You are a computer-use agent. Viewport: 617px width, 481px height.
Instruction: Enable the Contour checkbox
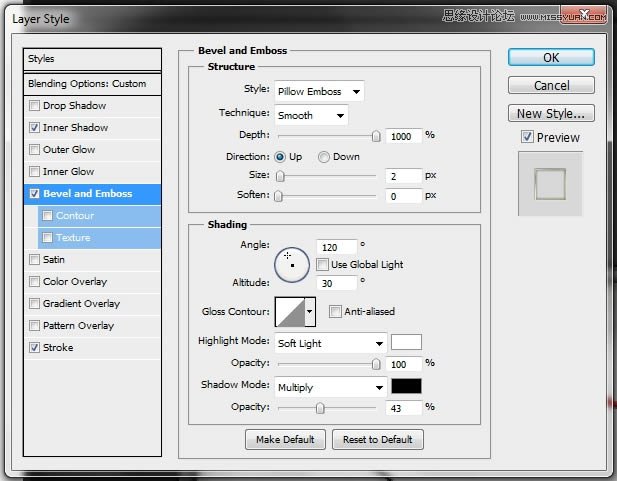click(x=48, y=216)
